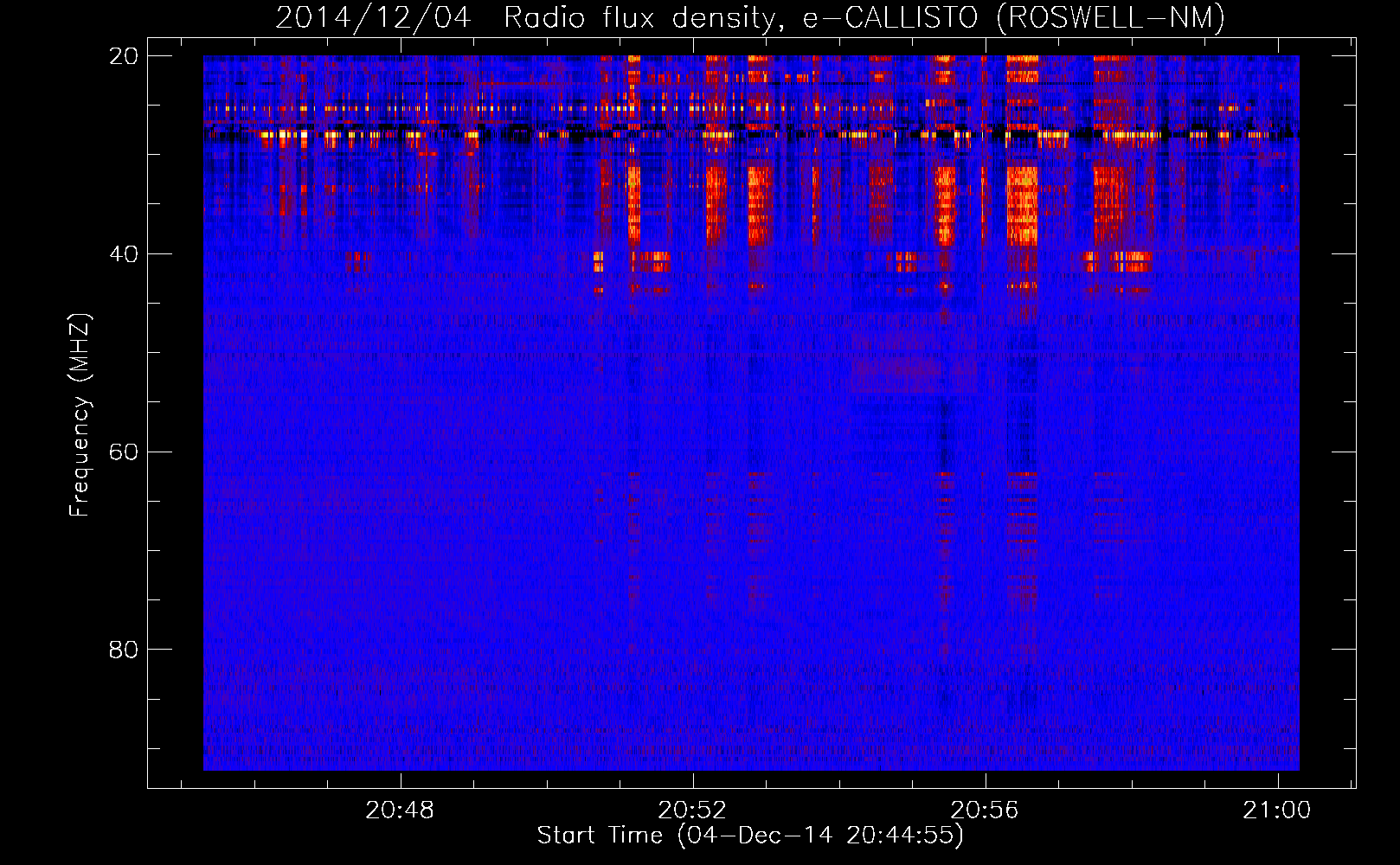Click the 20:56 time tick label
1400x865 pixels.
(985, 811)
